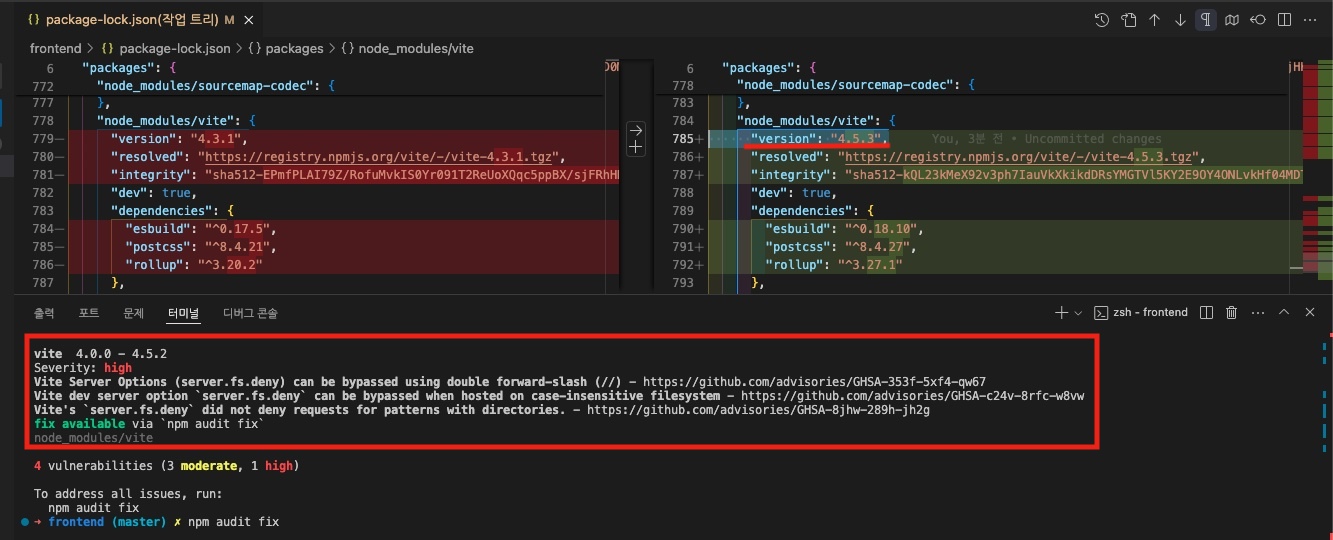This screenshot has height=540, width=1333.
Task: Click line number 779 in left gutter
Action: click(x=42, y=139)
